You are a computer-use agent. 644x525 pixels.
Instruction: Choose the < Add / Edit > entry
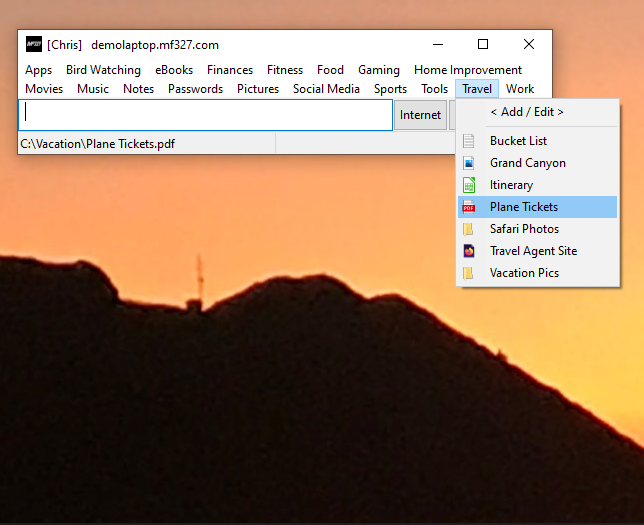[538, 112]
